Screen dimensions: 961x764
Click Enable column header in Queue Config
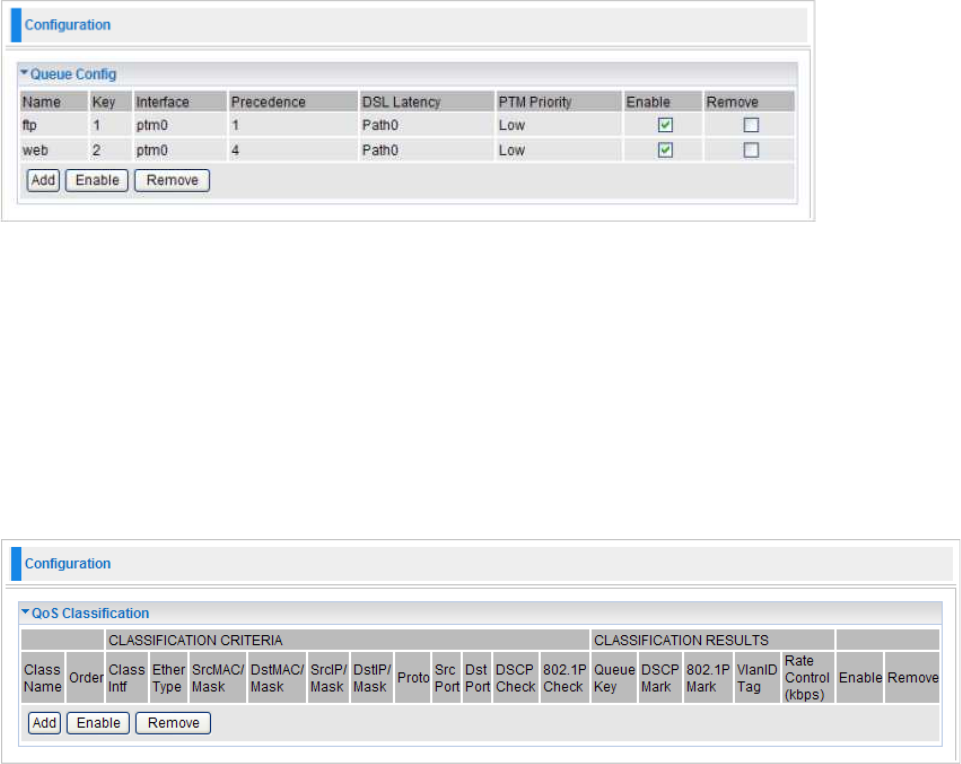click(x=663, y=102)
